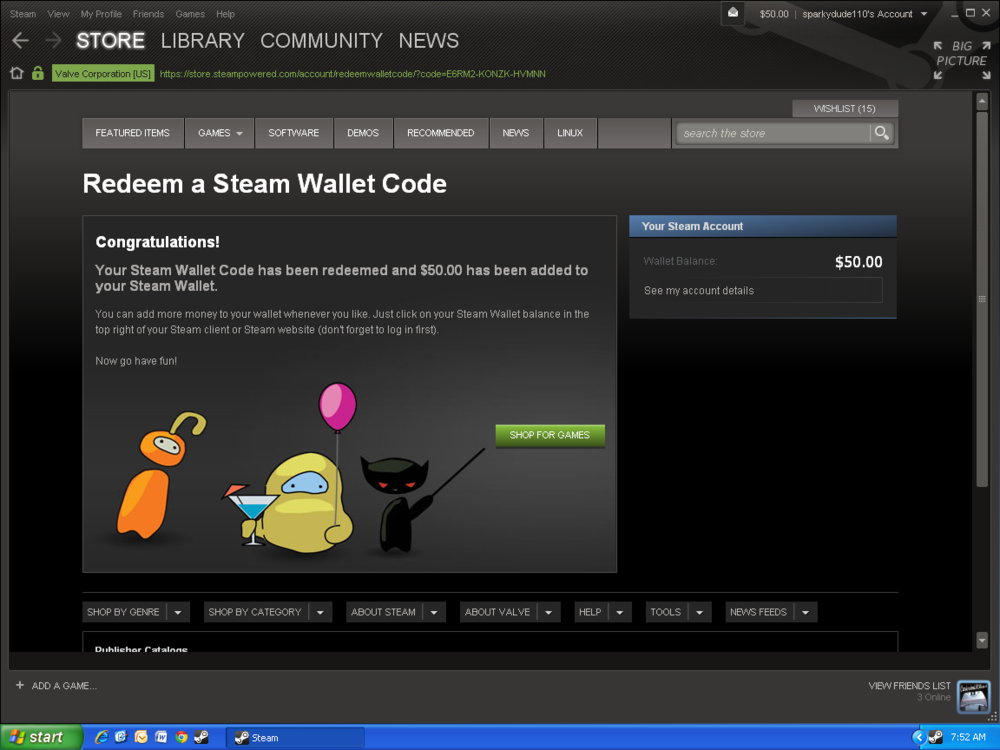Switch to the COMMUNITY section
Screen dimensions: 1000x750
pyautogui.click(x=321, y=41)
